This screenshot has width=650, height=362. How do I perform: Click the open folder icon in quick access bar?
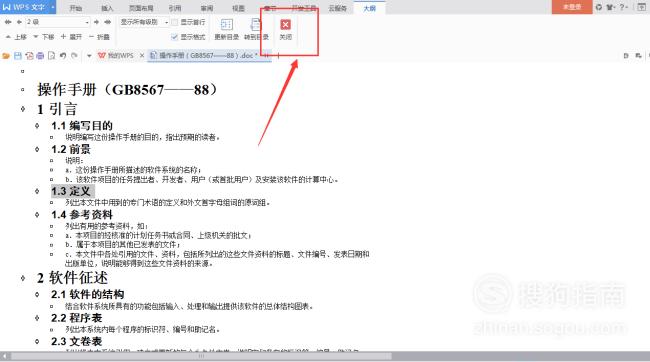pyautogui.click(x=6, y=56)
